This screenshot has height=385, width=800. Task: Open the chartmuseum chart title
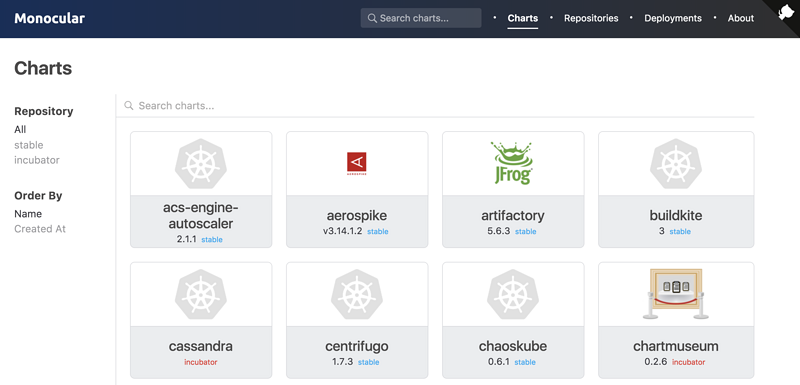[x=676, y=346]
